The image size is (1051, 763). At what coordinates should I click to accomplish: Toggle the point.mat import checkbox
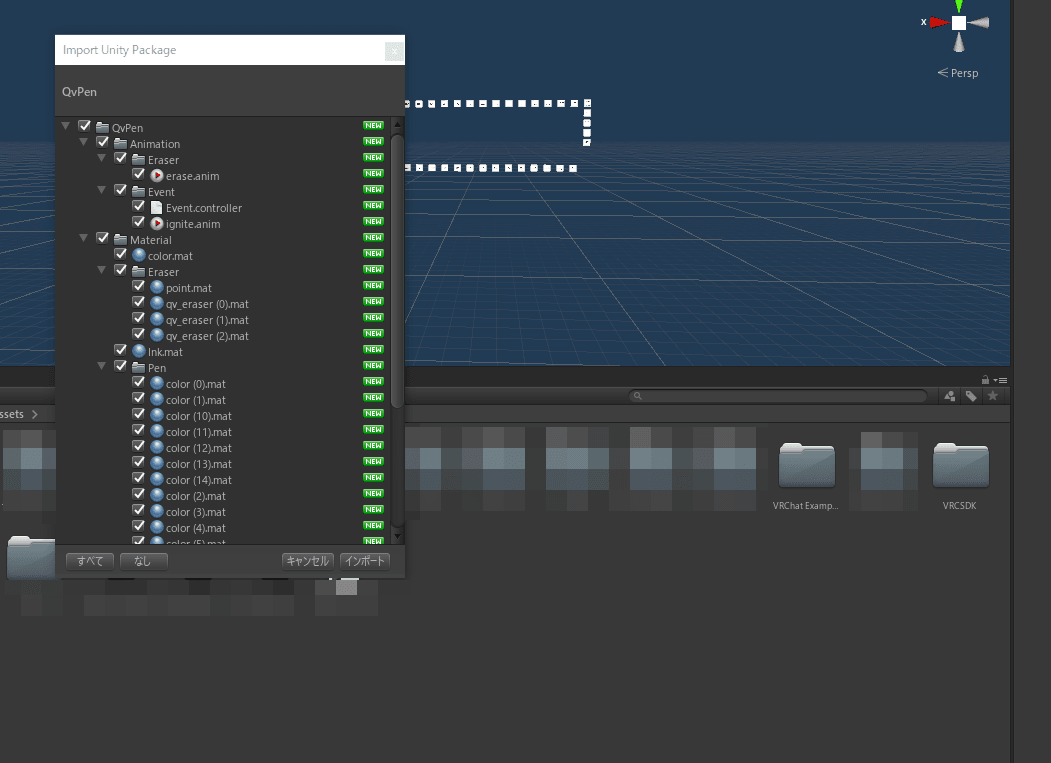click(x=139, y=288)
